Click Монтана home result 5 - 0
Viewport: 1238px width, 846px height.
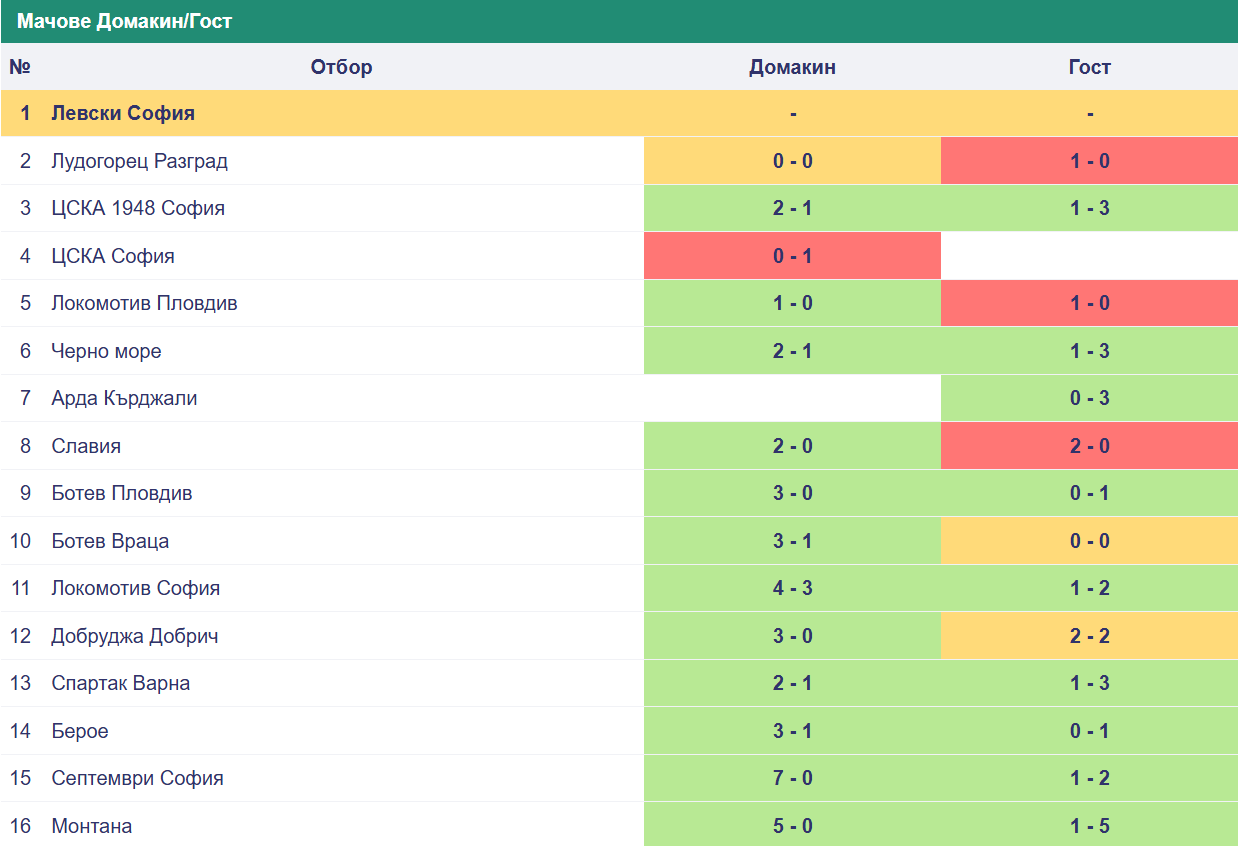[x=792, y=826]
